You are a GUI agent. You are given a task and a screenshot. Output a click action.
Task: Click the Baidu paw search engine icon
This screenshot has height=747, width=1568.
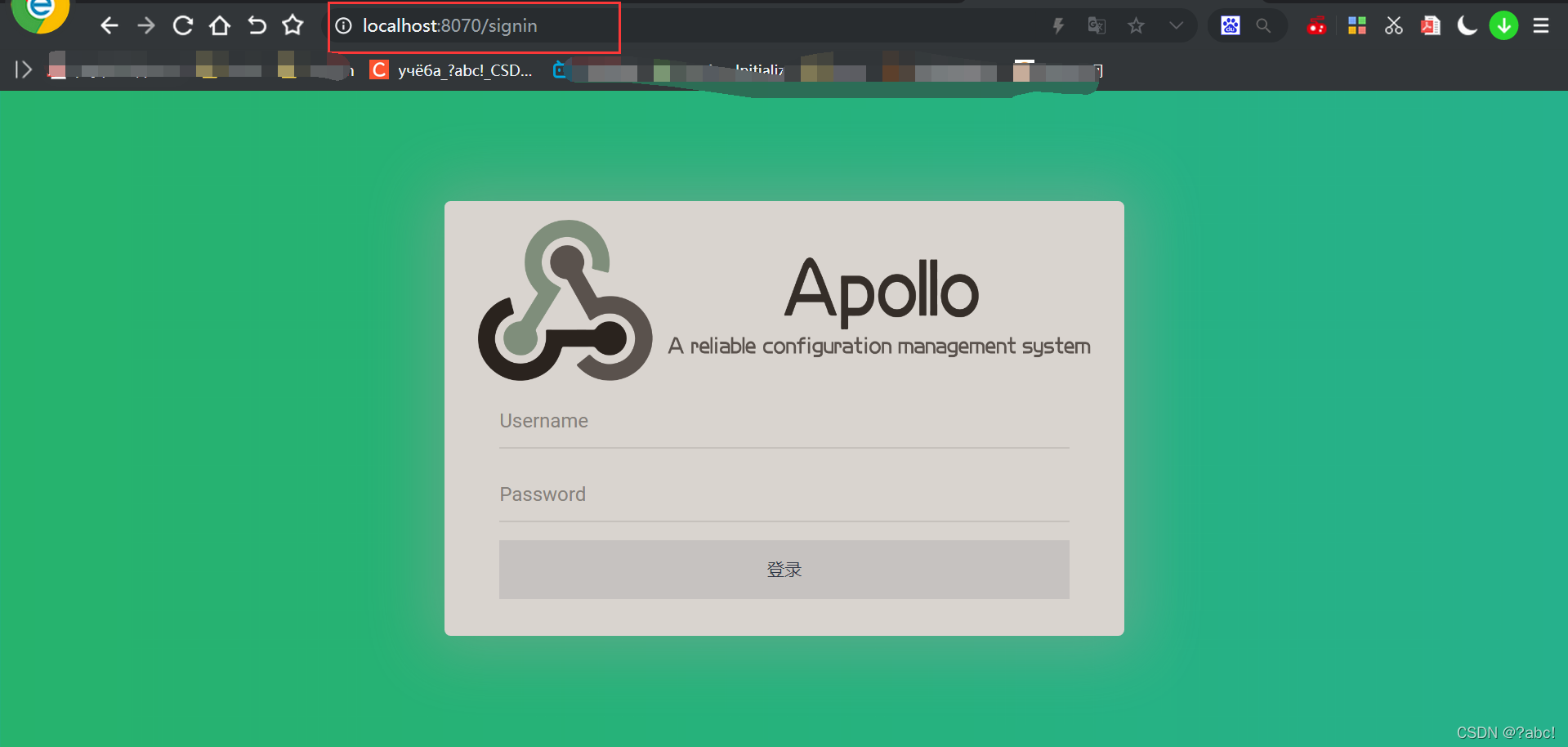point(1231,26)
